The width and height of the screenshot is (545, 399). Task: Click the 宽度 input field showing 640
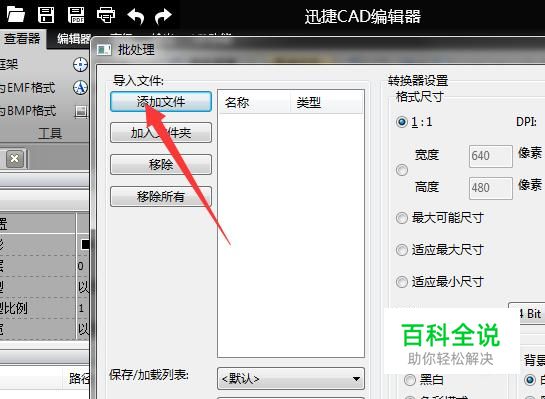point(490,156)
